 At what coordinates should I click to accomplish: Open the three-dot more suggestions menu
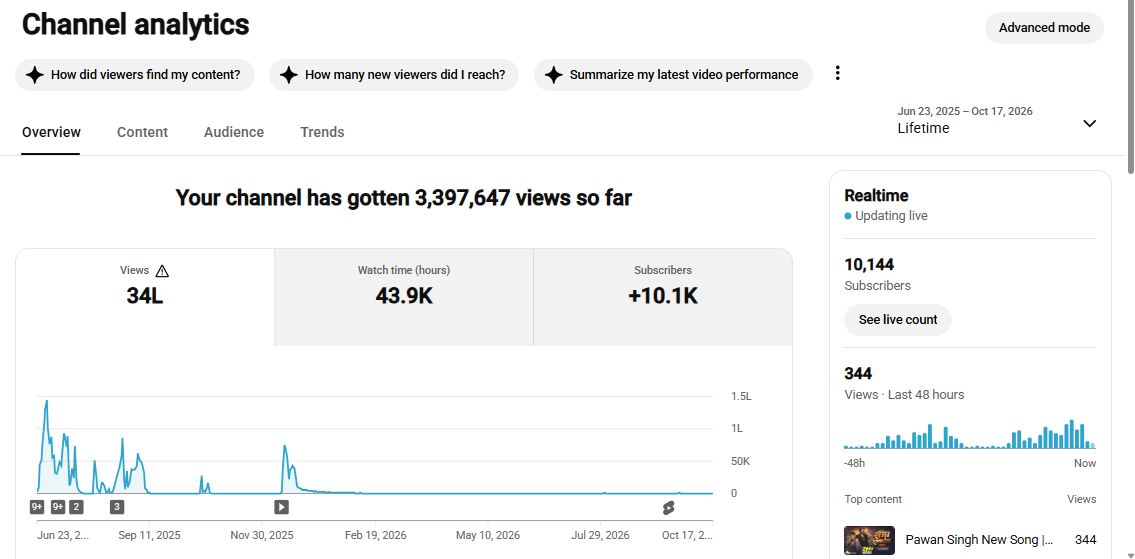click(x=837, y=73)
